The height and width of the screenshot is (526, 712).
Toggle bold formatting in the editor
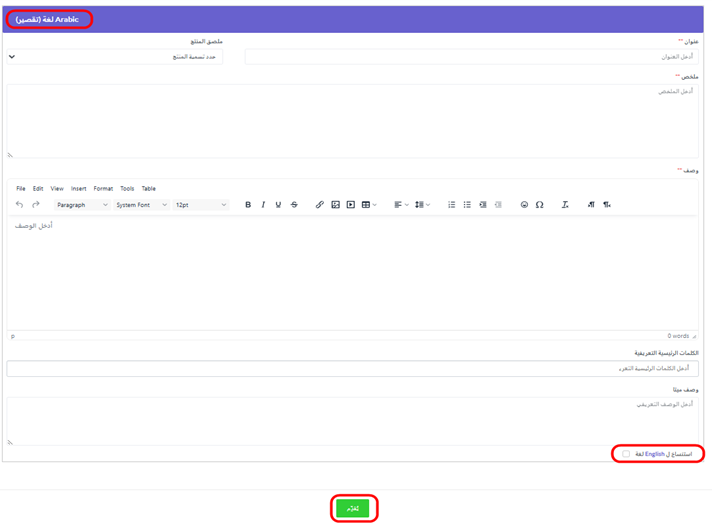[248, 205]
